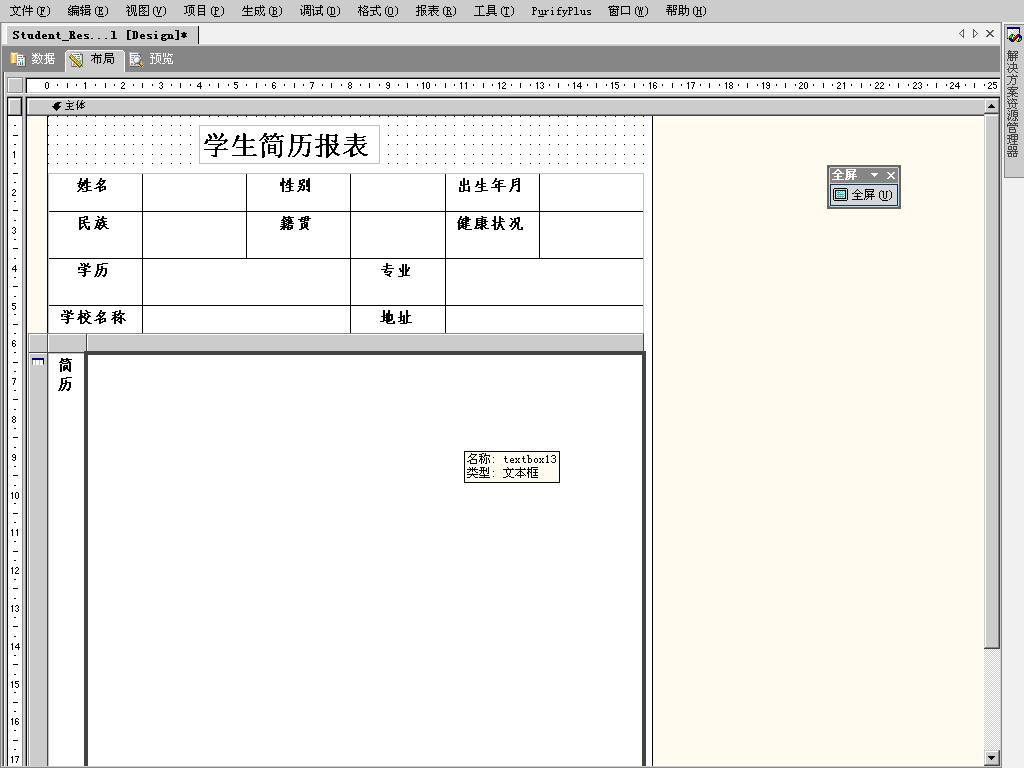Select the 籍贯 label cell

pos(298,235)
